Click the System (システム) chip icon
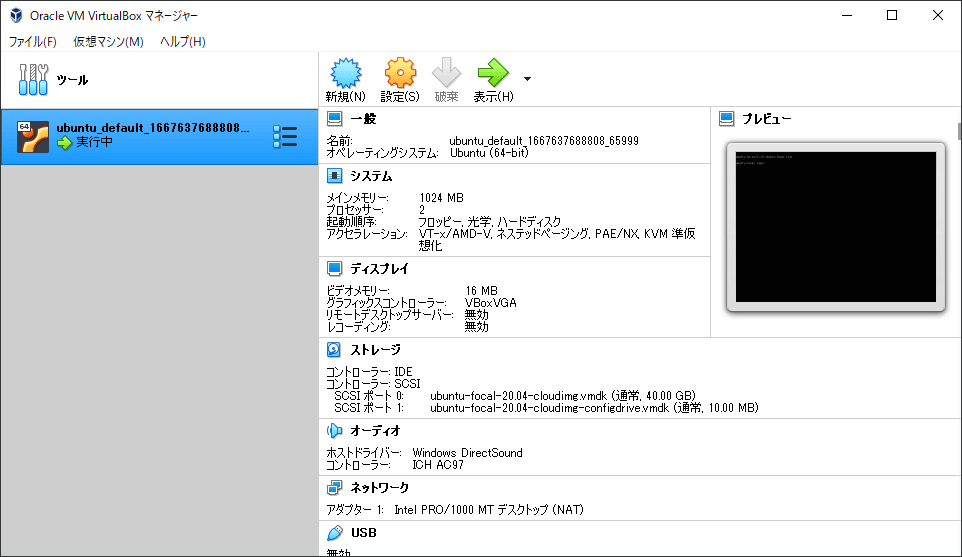 (334, 176)
